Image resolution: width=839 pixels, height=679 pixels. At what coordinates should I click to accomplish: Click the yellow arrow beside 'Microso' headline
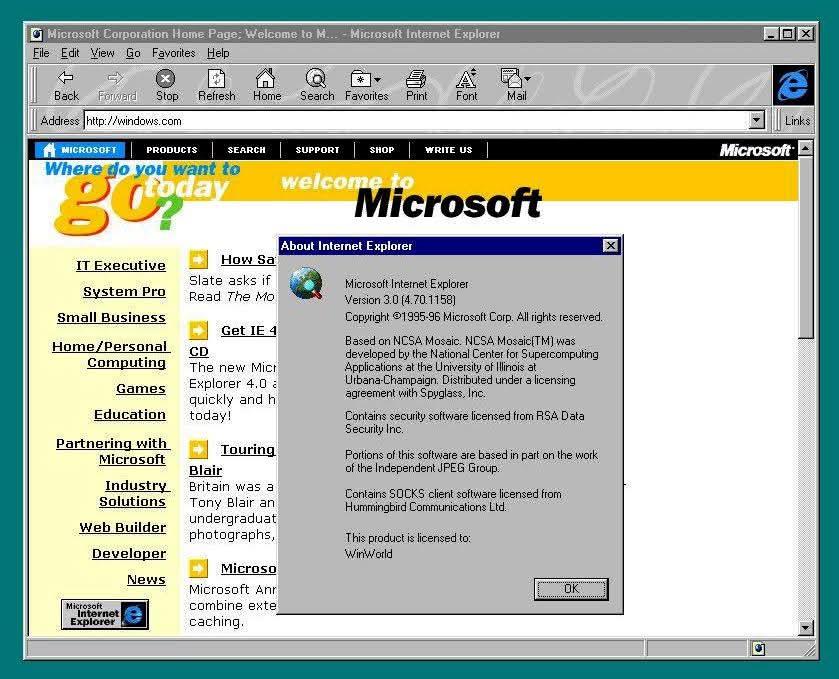198,568
